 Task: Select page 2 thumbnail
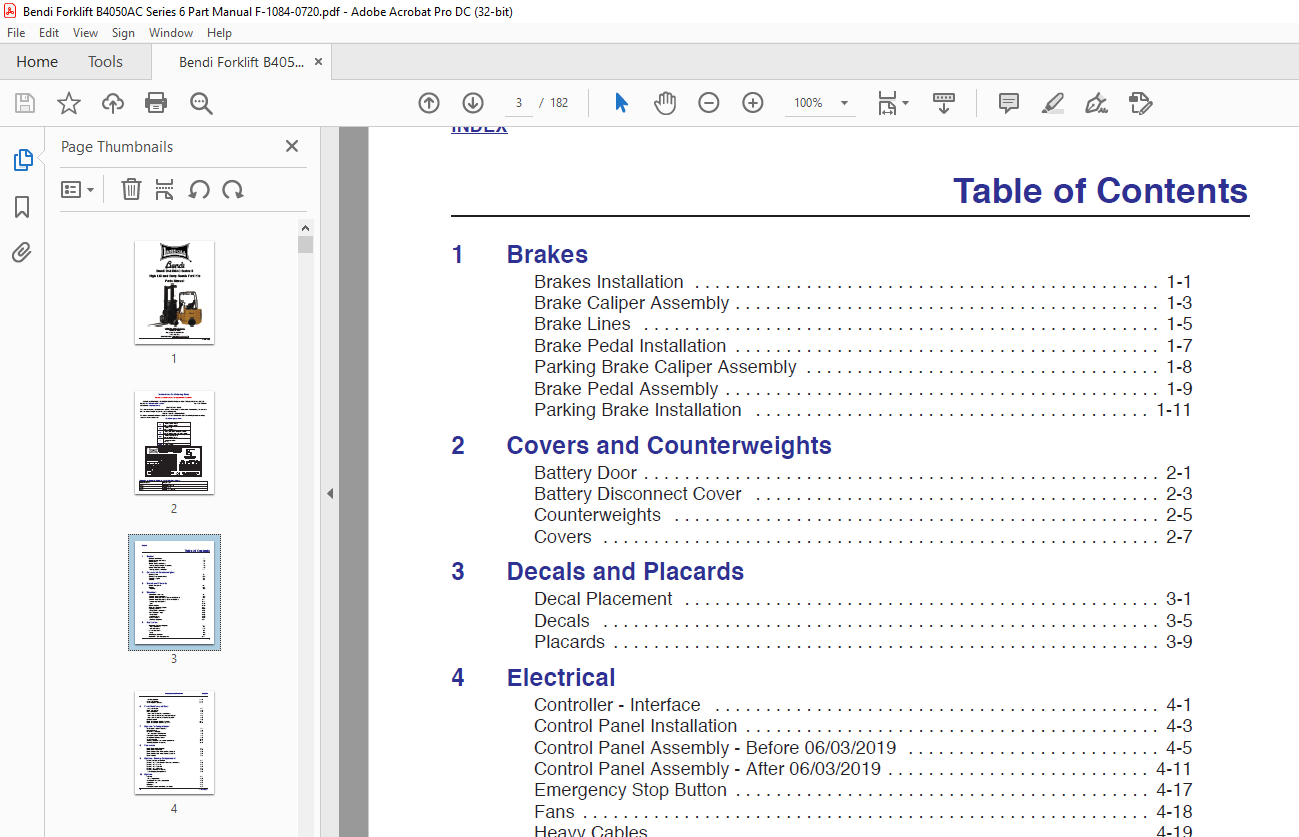click(174, 442)
